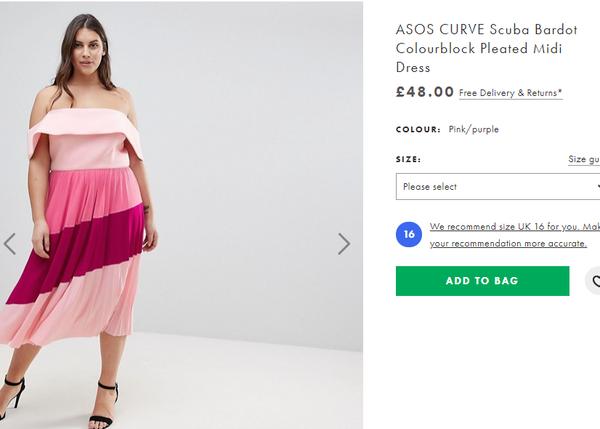Save dress with the heart icon
Screen dimensions: 600x429
coord(595,281)
